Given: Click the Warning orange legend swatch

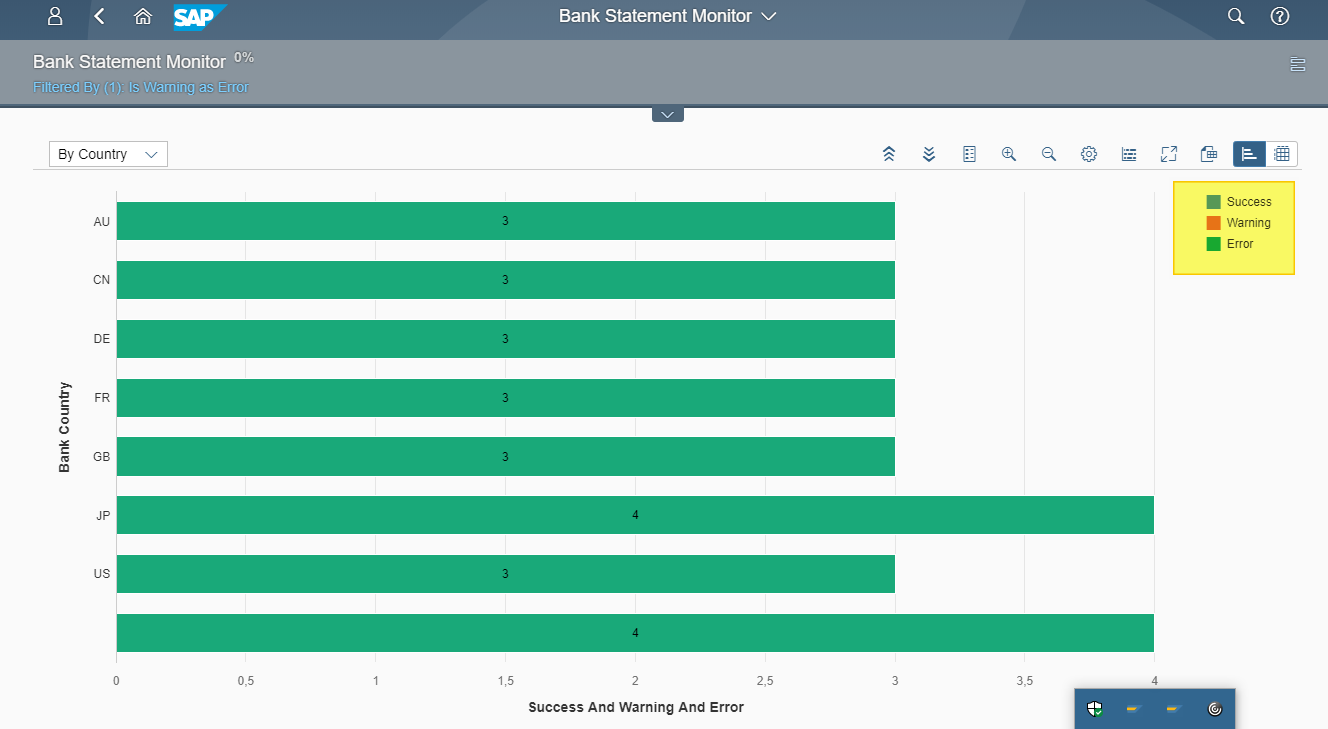Looking at the screenshot, I should [x=1213, y=223].
